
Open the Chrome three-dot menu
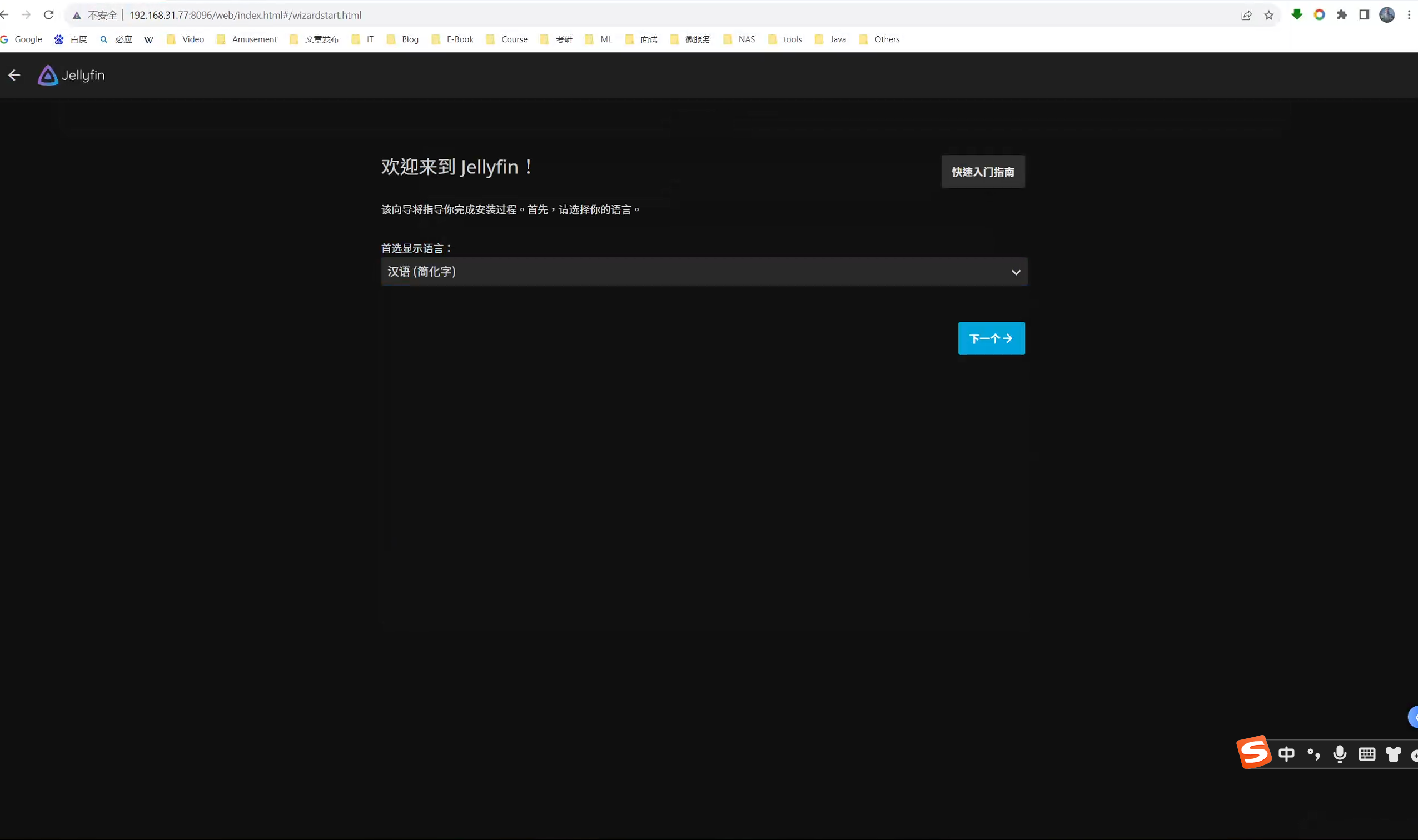1409,16
